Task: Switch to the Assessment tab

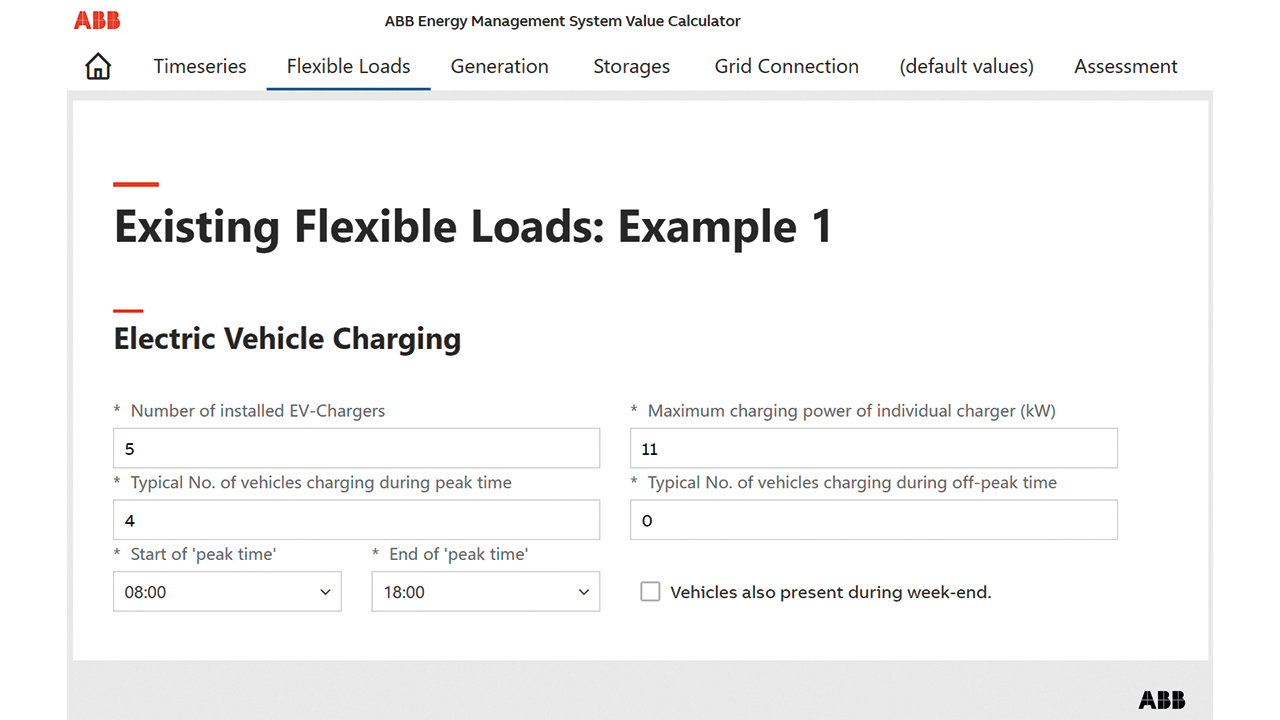Action: pyautogui.click(x=1125, y=67)
